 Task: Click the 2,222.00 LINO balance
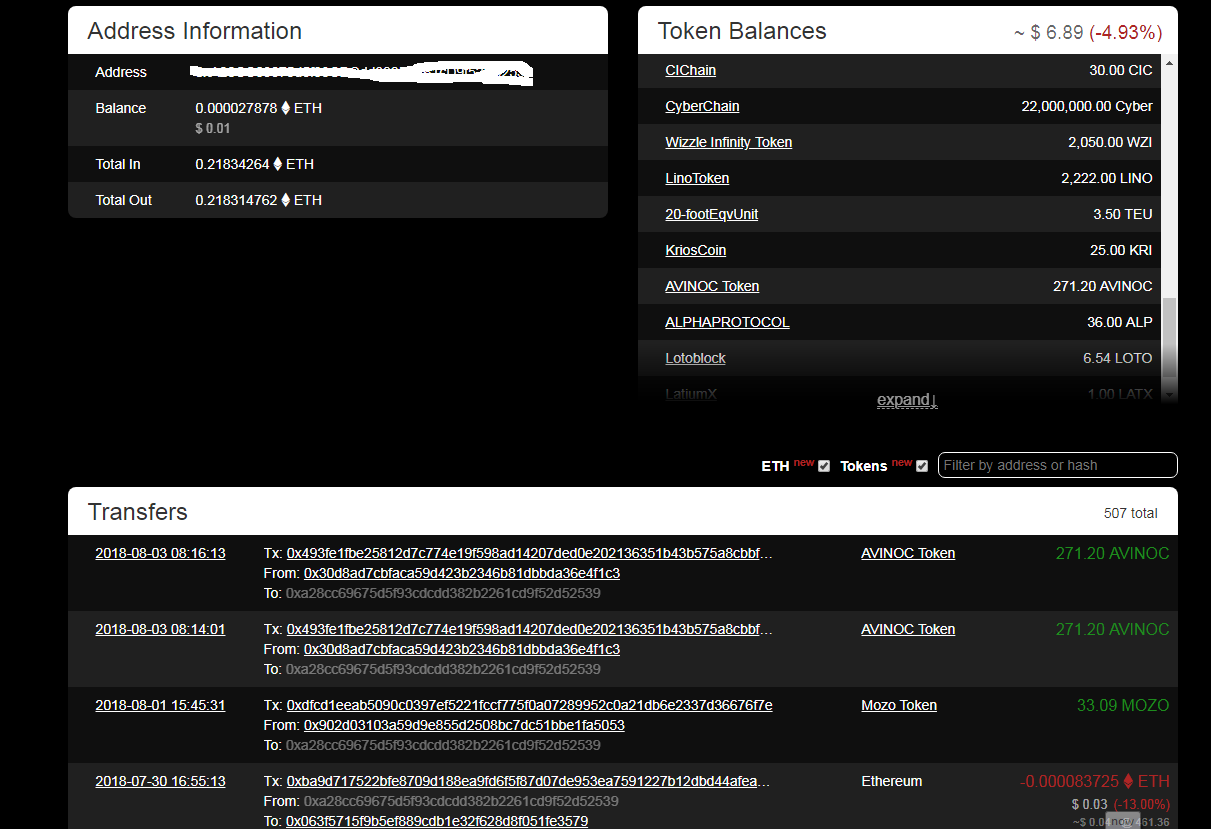point(1107,178)
